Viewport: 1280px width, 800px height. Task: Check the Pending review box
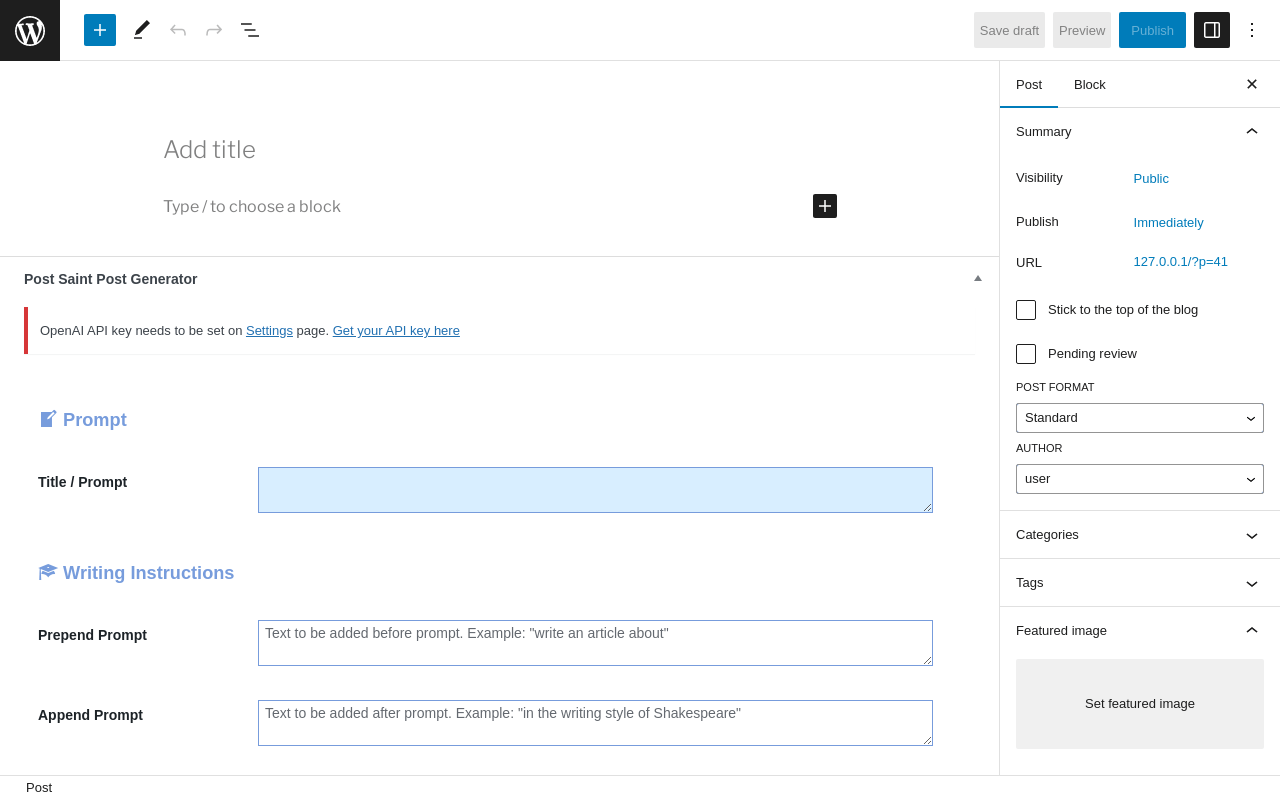(x=1026, y=354)
